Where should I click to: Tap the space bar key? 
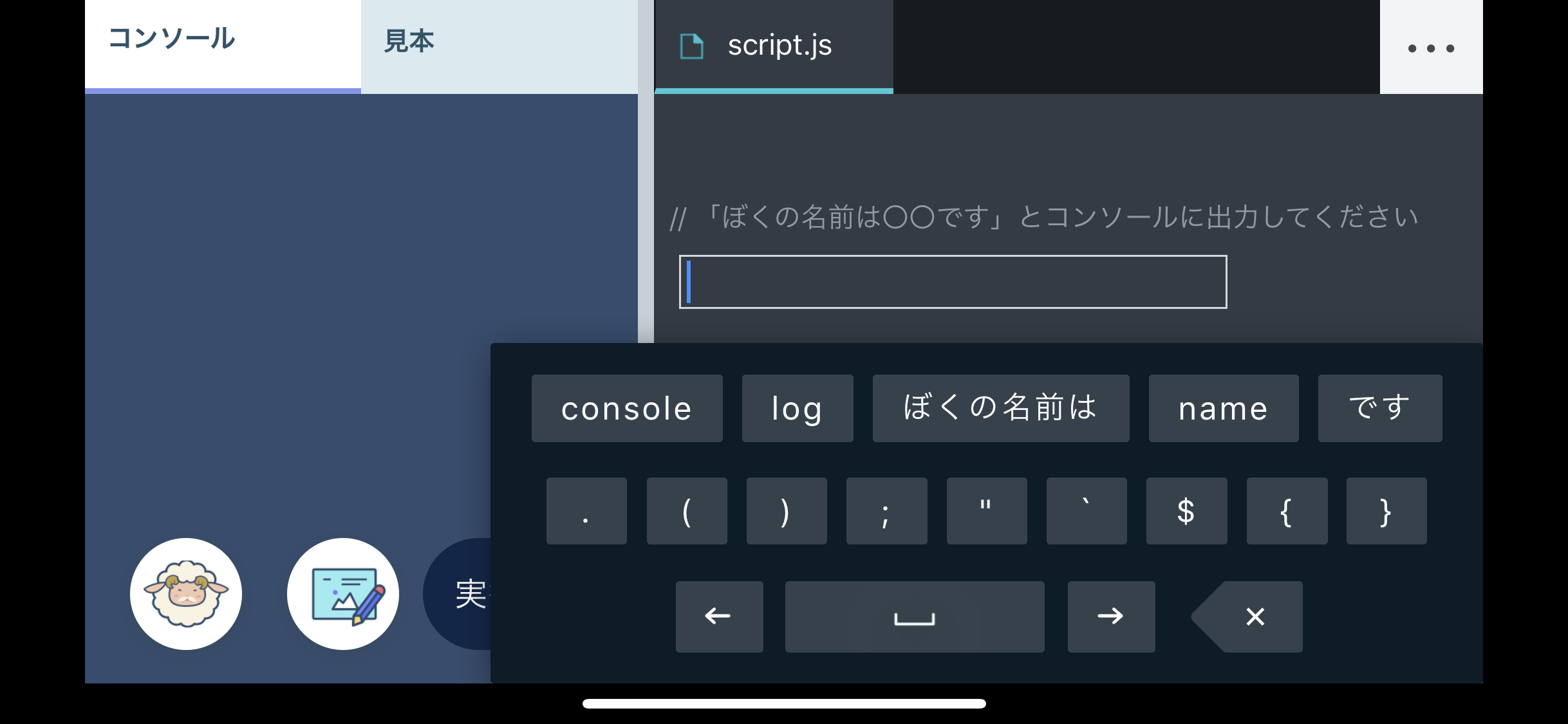click(915, 617)
